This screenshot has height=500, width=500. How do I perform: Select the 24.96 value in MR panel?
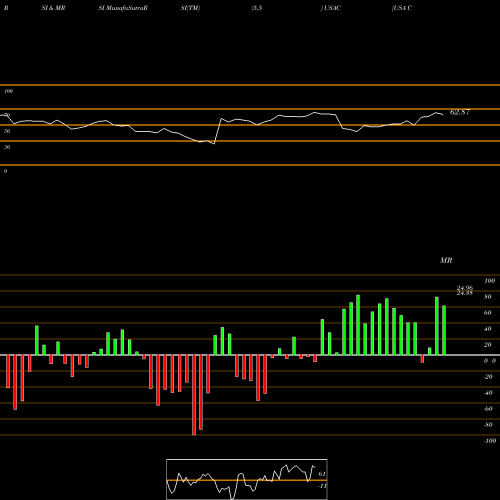click(465, 288)
